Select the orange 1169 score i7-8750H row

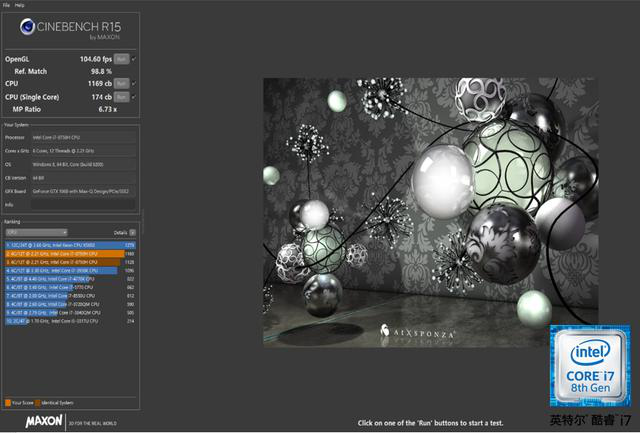pyautogui.click(x=70, y=253)
